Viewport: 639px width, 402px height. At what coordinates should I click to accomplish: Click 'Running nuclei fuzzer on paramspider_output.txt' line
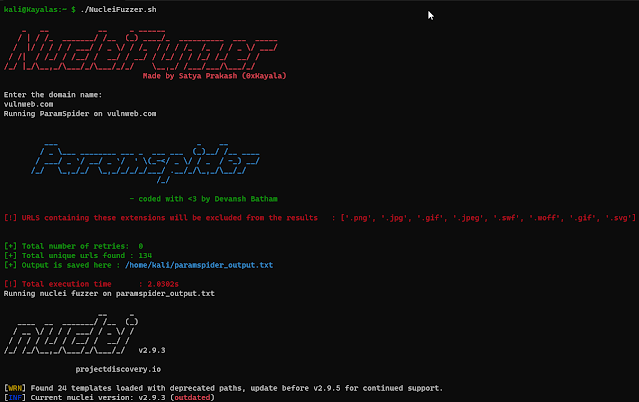pos(109,294)
